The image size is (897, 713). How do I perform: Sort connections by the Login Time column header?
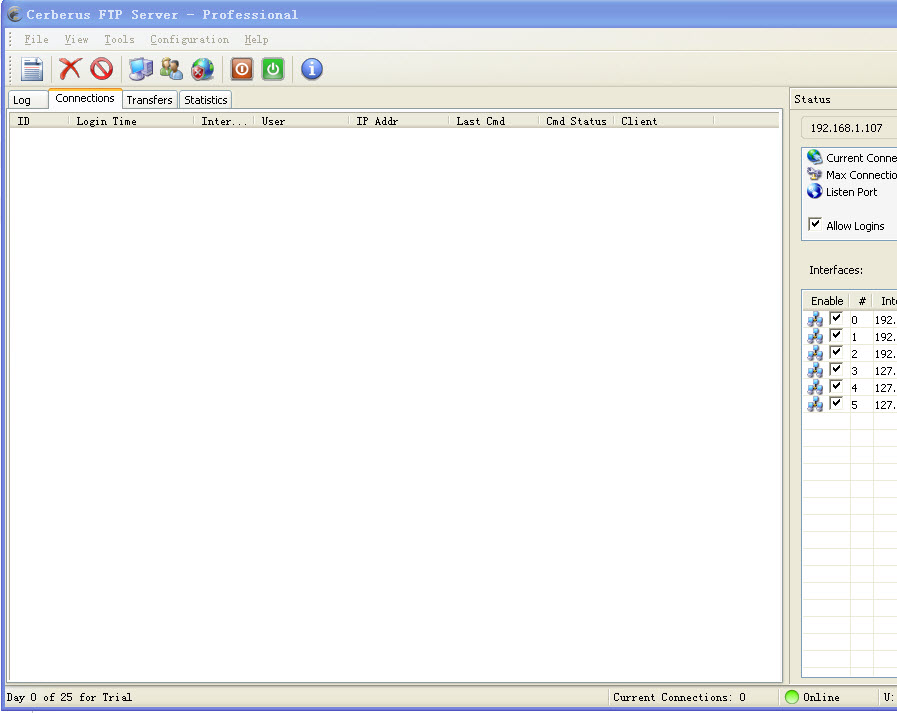coord(107,121)
